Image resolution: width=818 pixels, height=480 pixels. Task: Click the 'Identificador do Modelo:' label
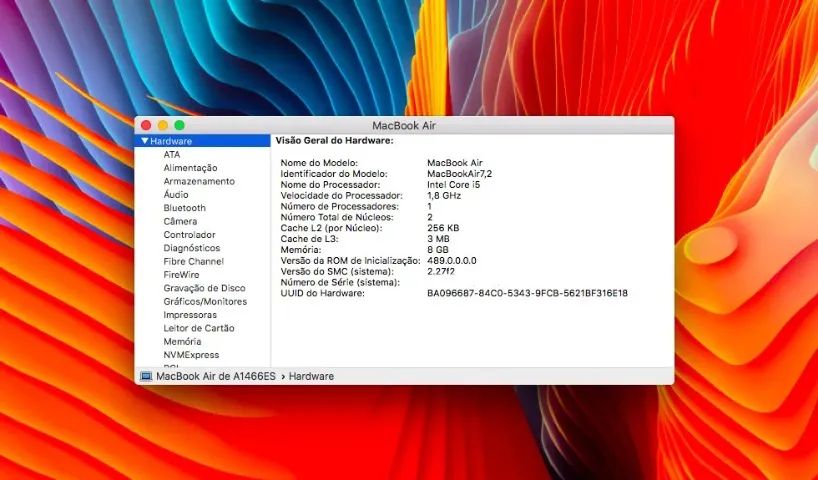334,174
